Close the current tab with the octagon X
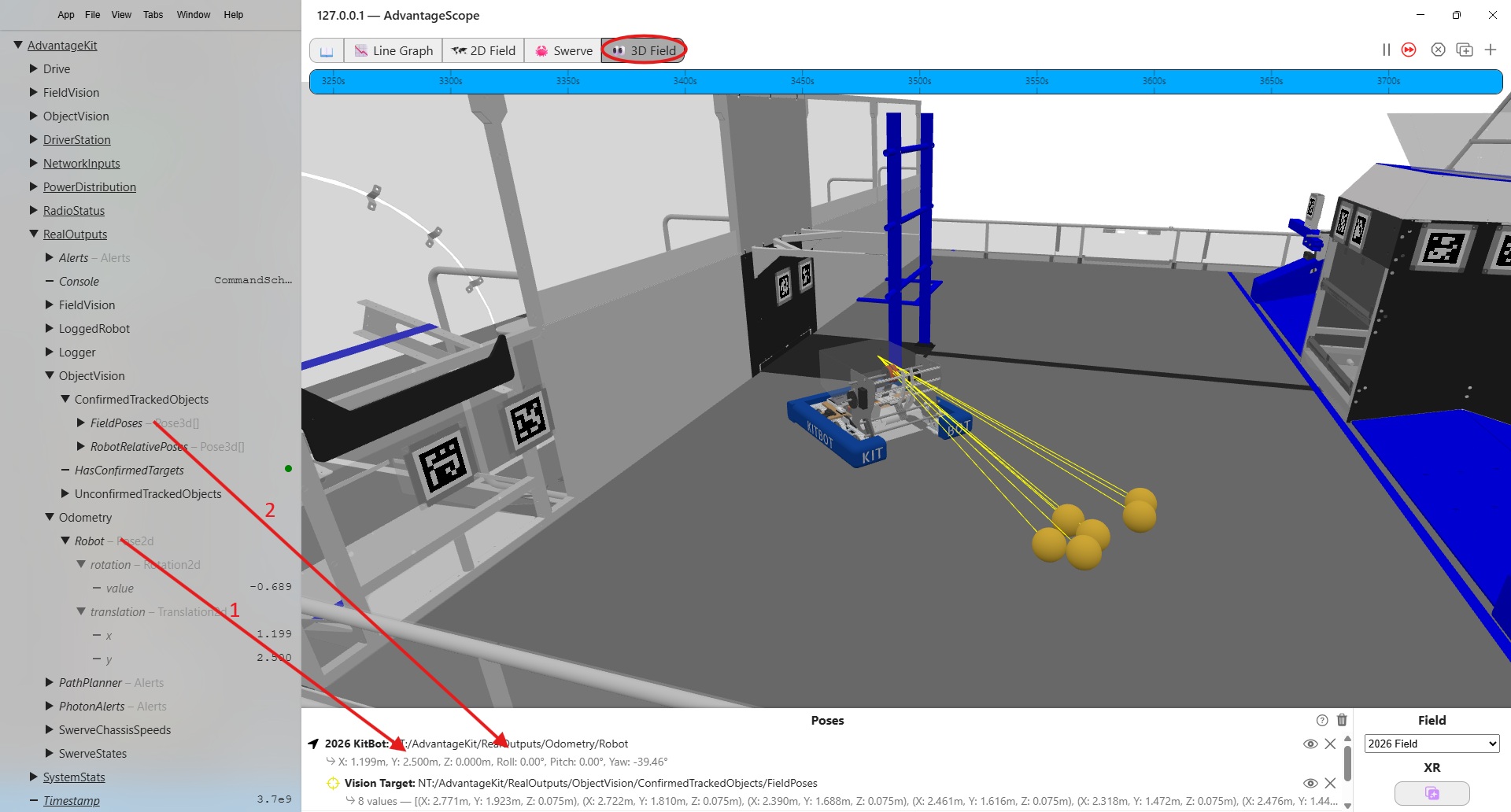The image size is (1511, 812). pyautogui.click(x=1438, y=50)
